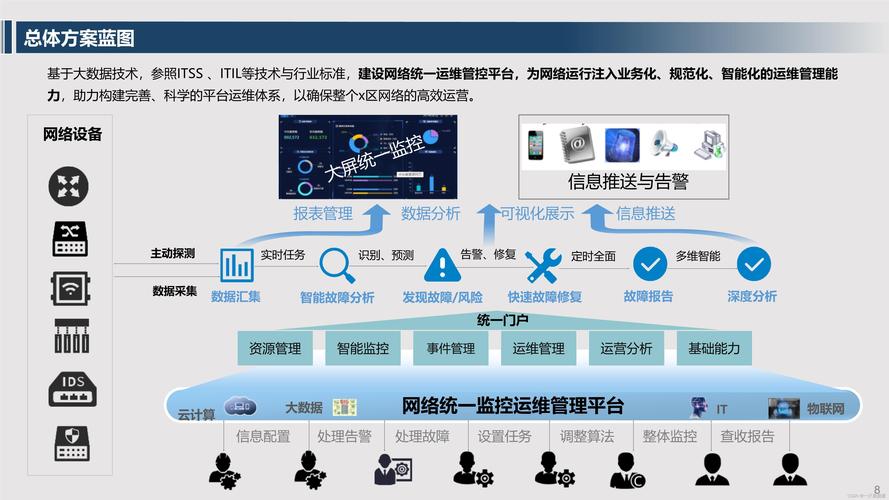Select the 实时任务 label
Viewport: 889px width, 500px height.
click(283, 255)
